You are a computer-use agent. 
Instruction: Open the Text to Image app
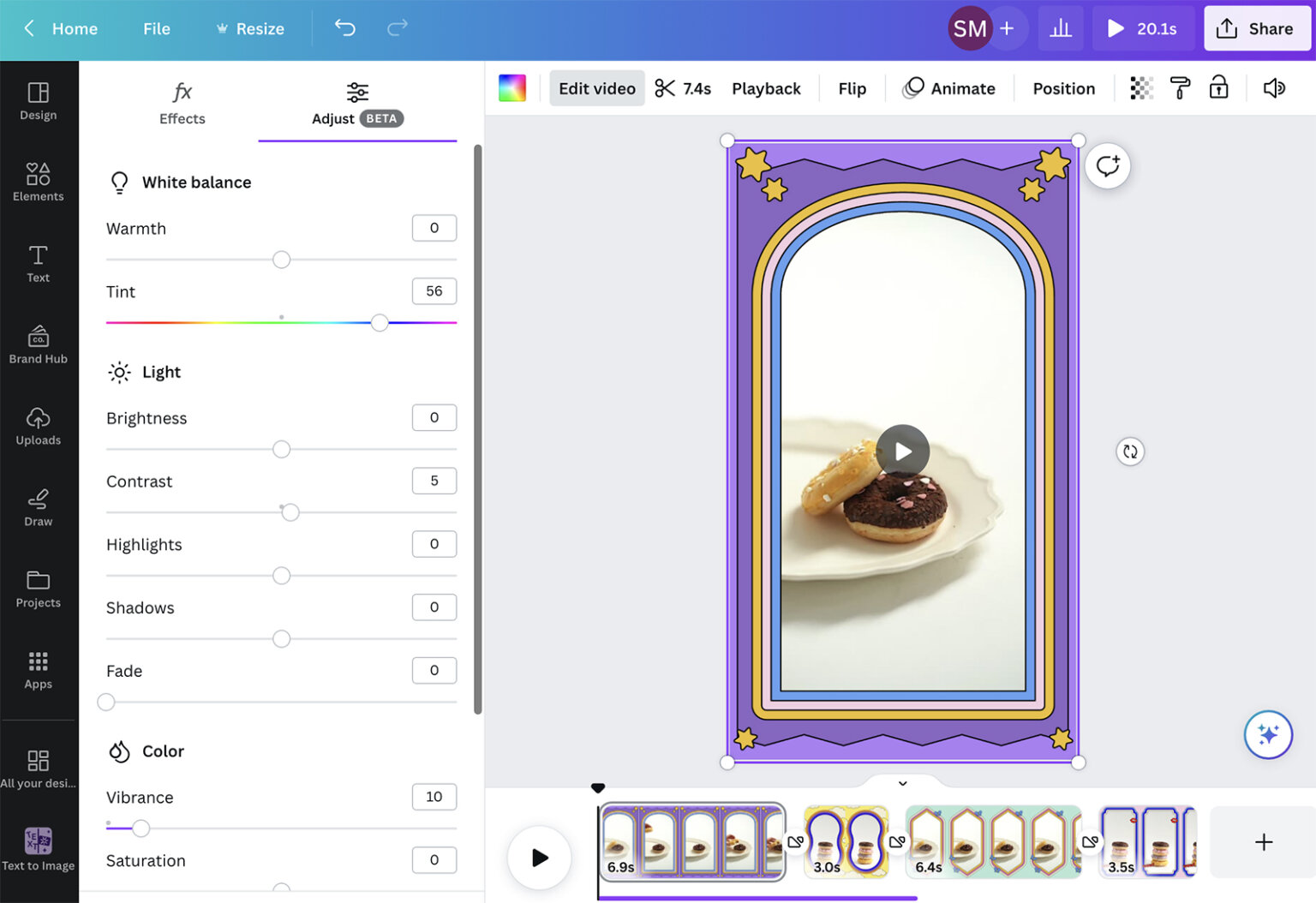pyautogui.click(x=39, y=849)
